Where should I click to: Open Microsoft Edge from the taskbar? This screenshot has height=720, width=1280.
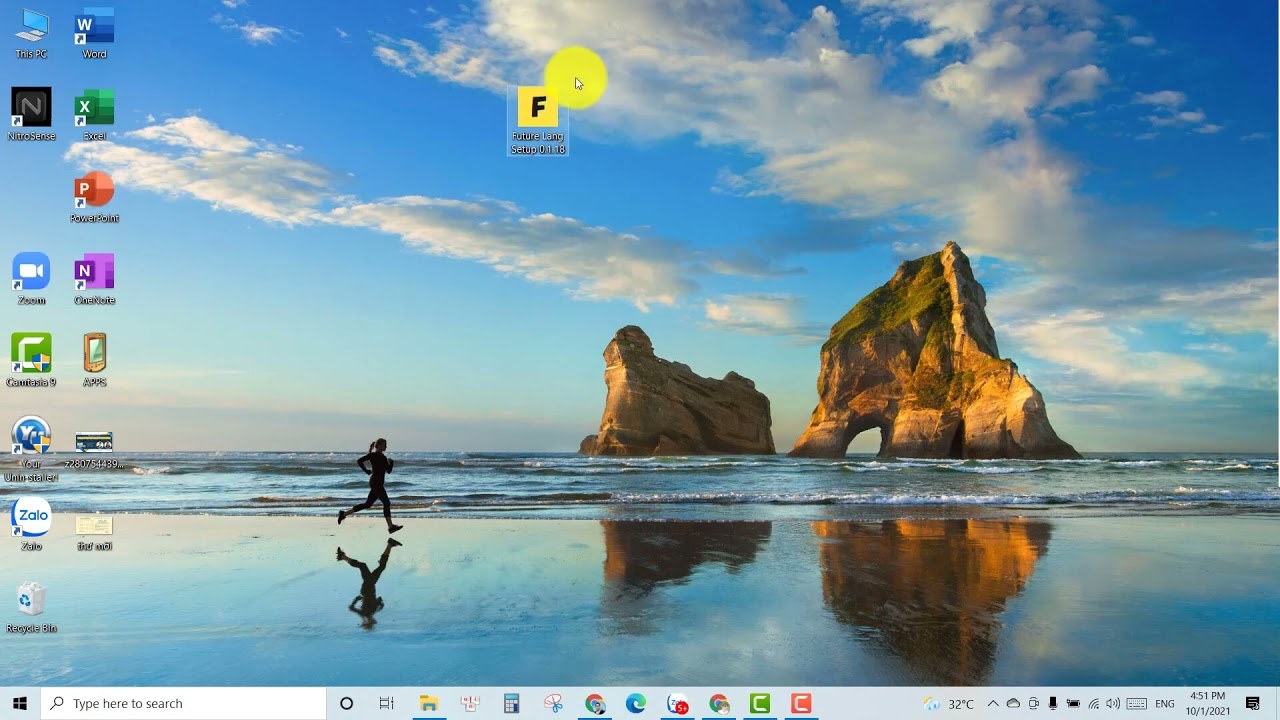pos(636,704)
